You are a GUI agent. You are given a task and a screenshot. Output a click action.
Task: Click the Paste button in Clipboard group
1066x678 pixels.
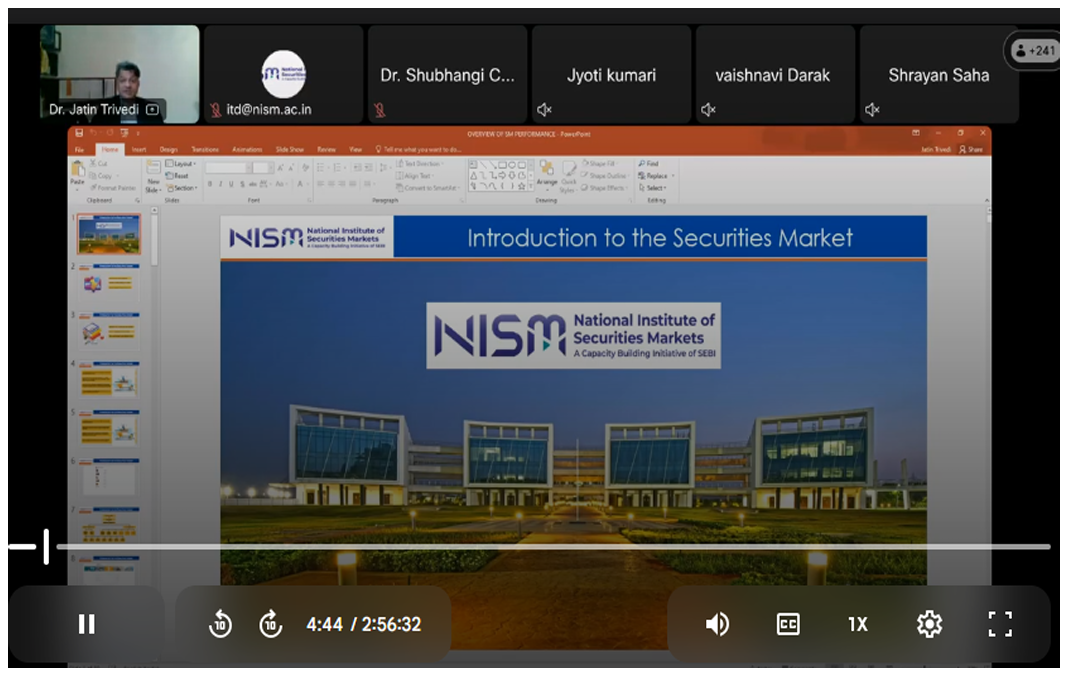(x=78, y=173)
